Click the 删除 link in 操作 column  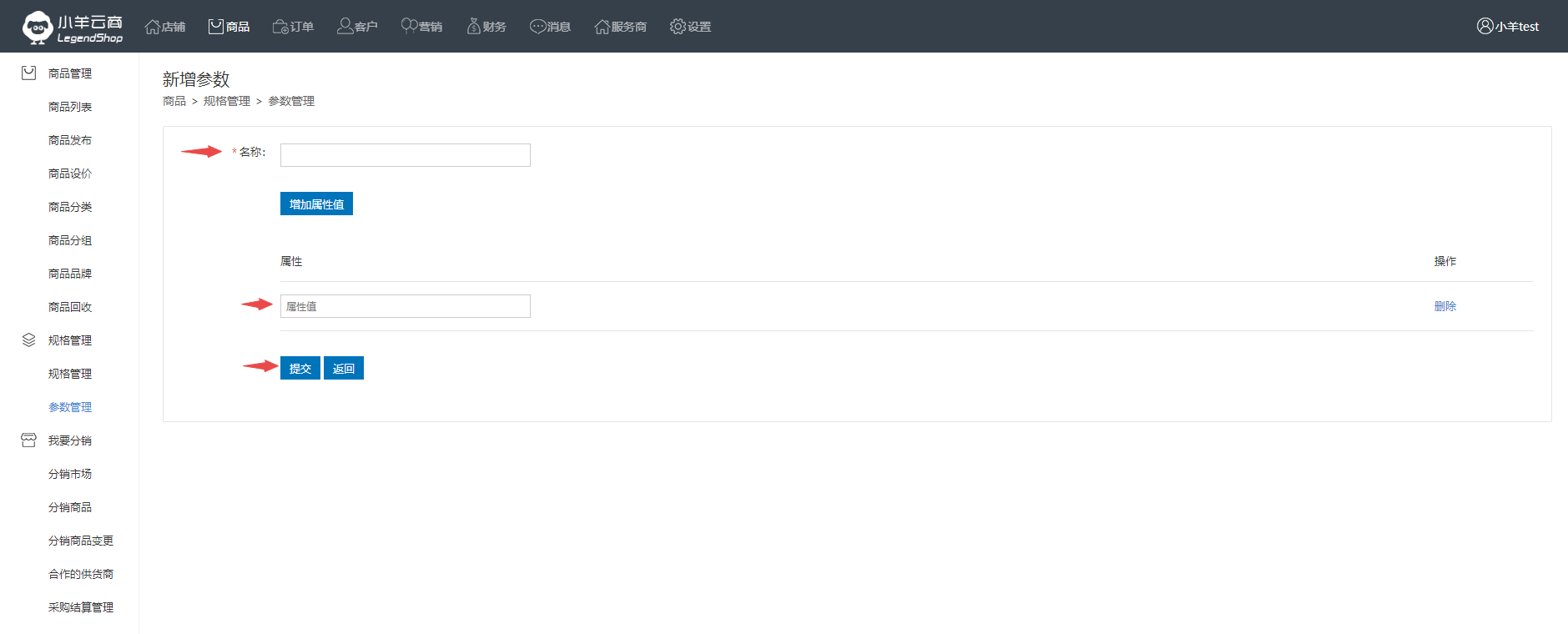(x=1444, y=306)
